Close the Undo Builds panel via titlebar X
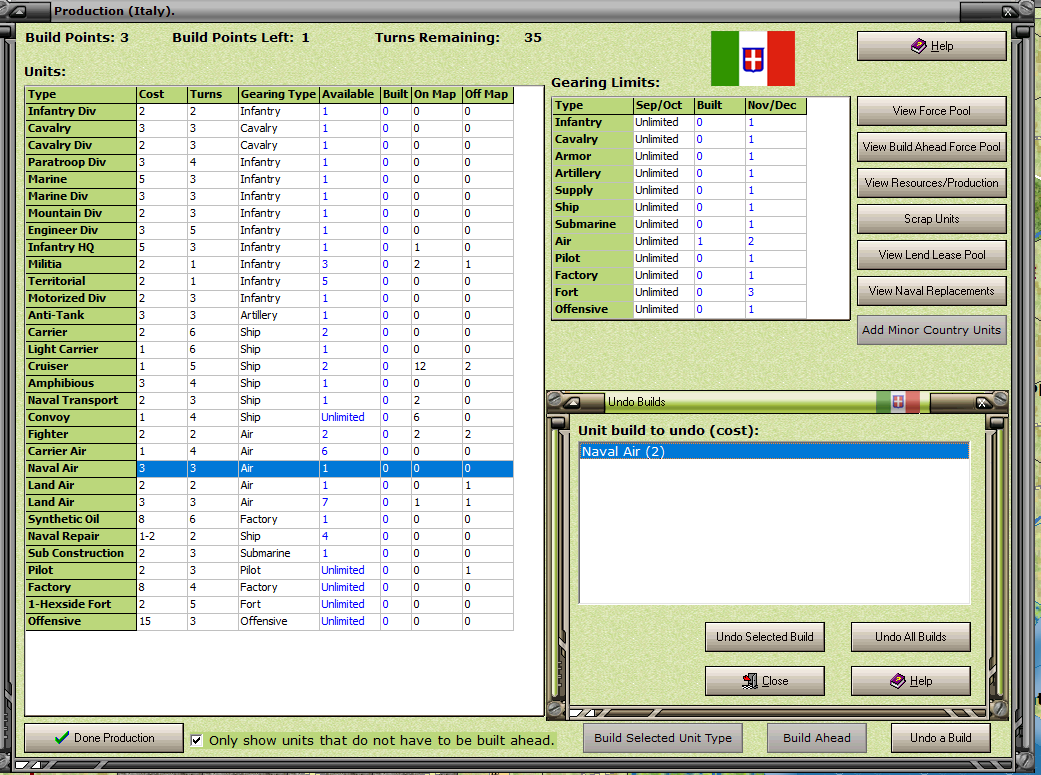The image size is (1041, 775). (x=983, y=402)
